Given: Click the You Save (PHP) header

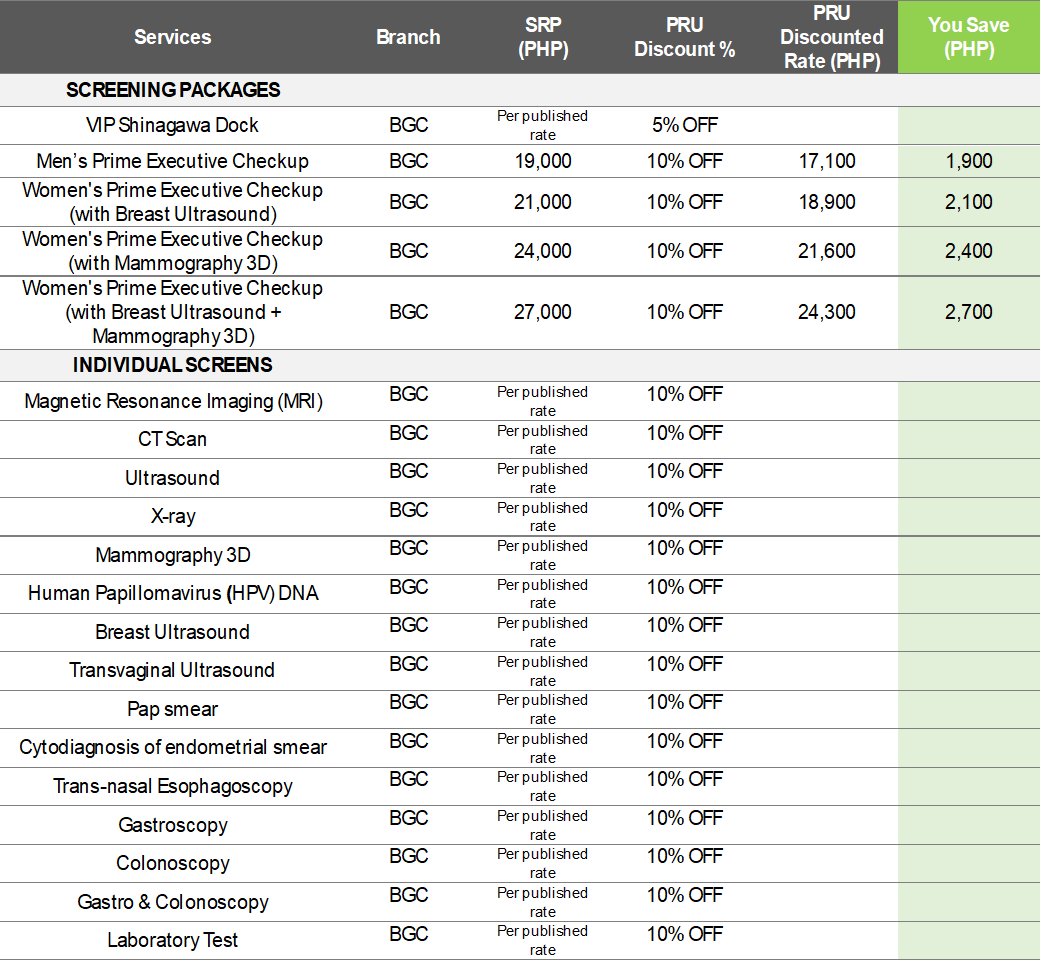Looking at the screenshot, I should (969, 37).
